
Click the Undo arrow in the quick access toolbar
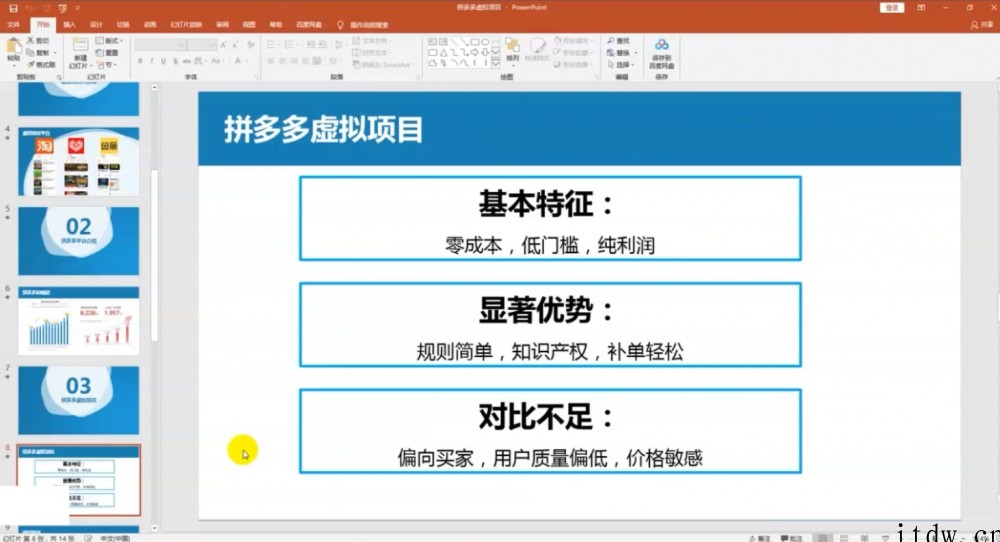click(x=29, y=8)
